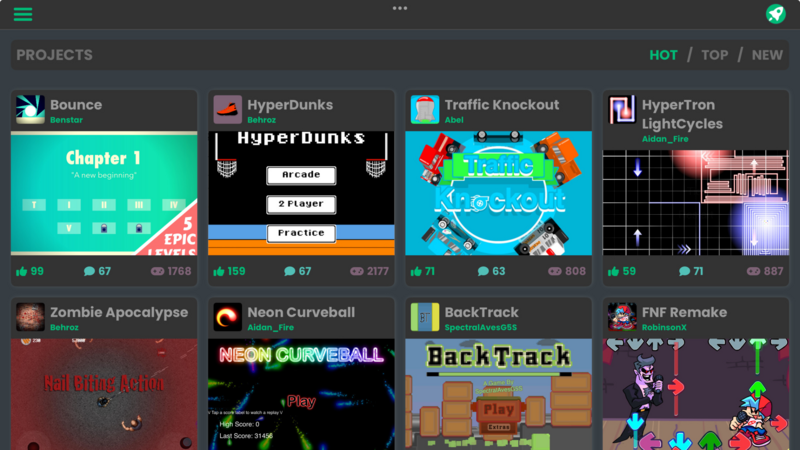Open Zombie Apocalypse title link
800x450 pixels.
119,312
